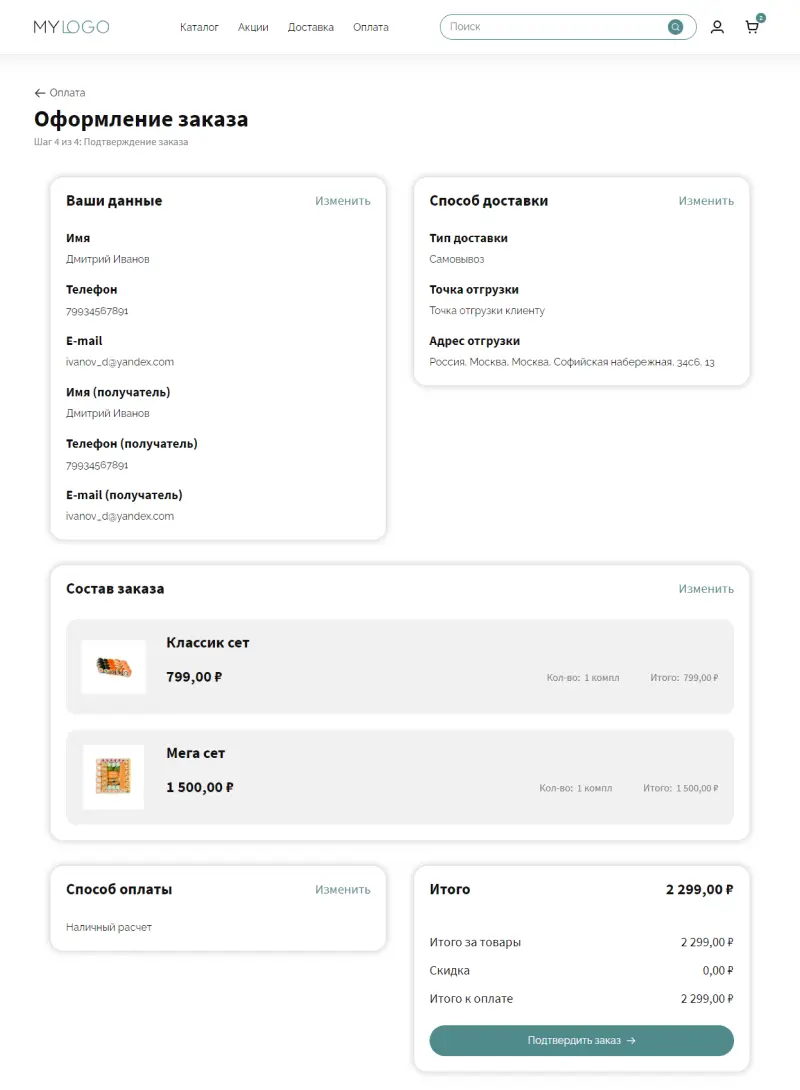Viewport: 800px width, 1090px height.
Task: Click the Классик сет product thumbnail
Action: pyautogui.click(x=113, y=666)
